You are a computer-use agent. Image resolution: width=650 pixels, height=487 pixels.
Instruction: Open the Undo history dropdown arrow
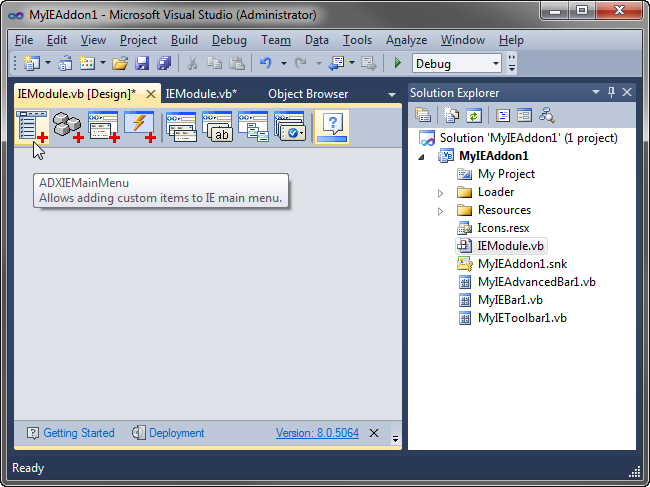(x=284, y=63)
